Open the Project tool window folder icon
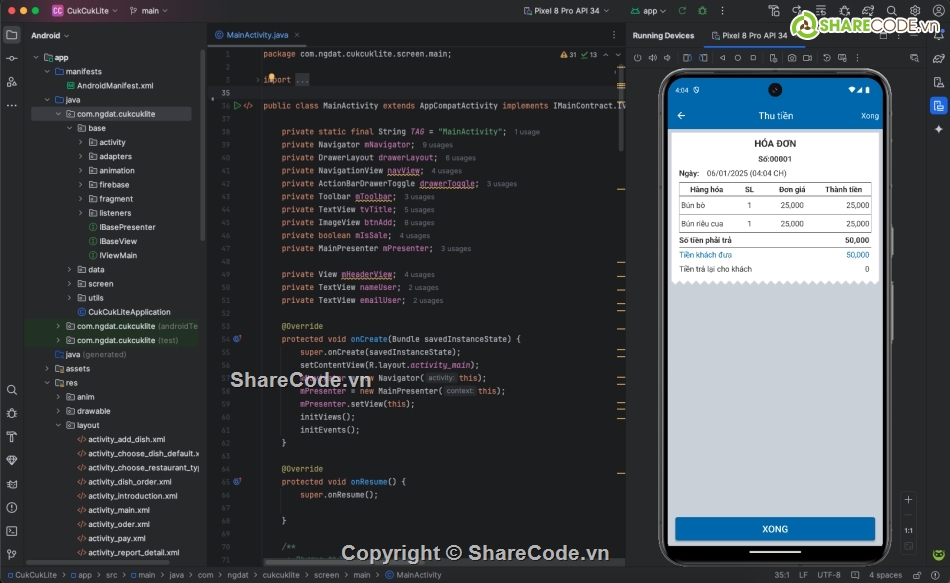 tap(12, 35)
